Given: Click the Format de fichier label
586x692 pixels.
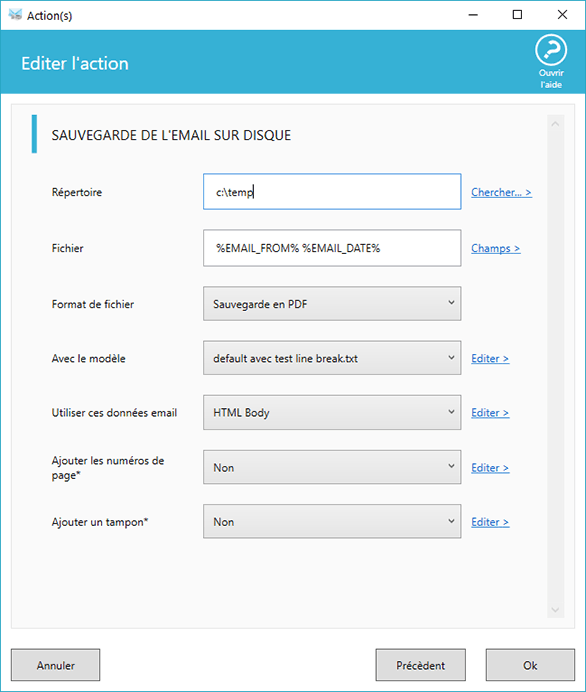Looking at the screenshot, I should pyautogui.click(x=93, y=304).
